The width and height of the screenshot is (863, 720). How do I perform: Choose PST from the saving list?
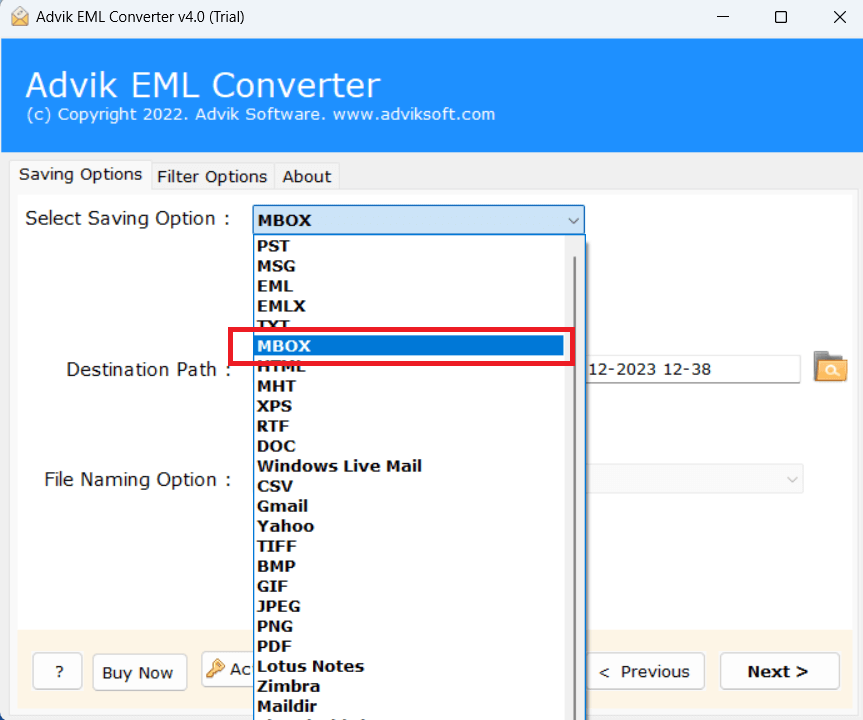coord(409,246)
